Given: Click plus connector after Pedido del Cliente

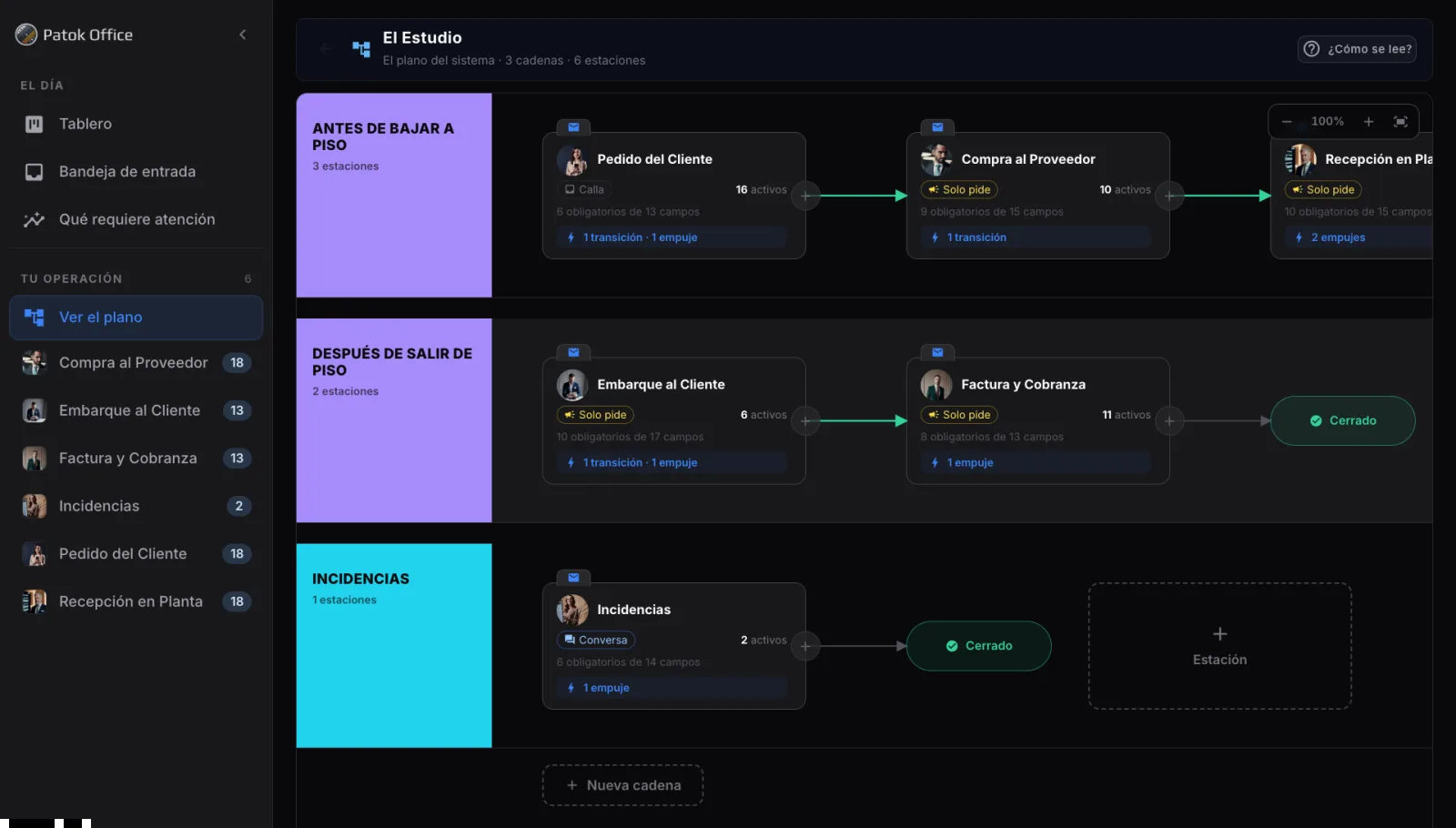Looking at the screenshot, I should pyautogui.click(x=805, y=196).
